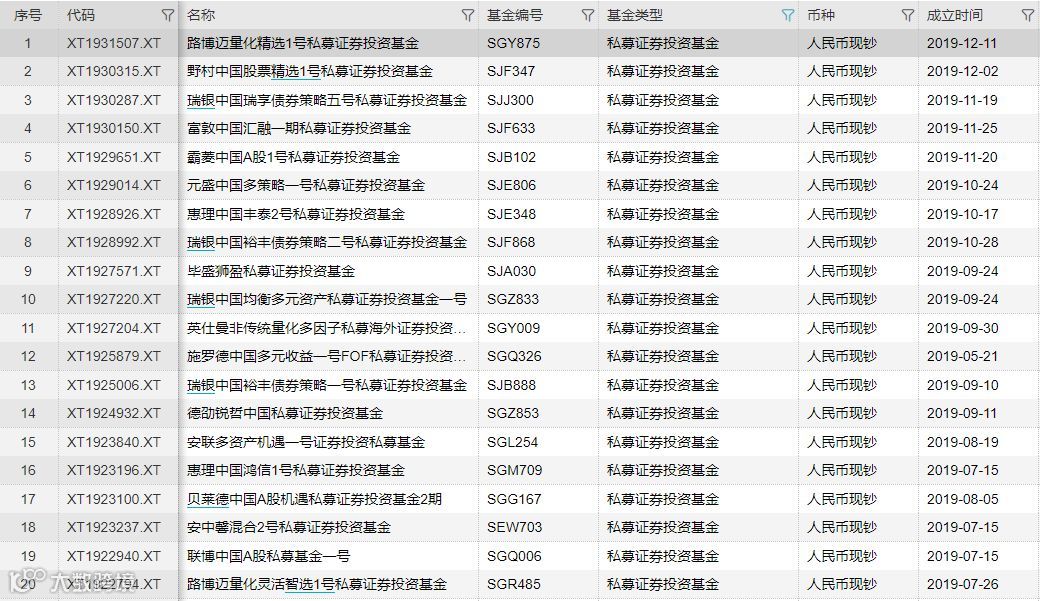Click the 名称 column header label
1040x601 pixels.
coord(201,15)
